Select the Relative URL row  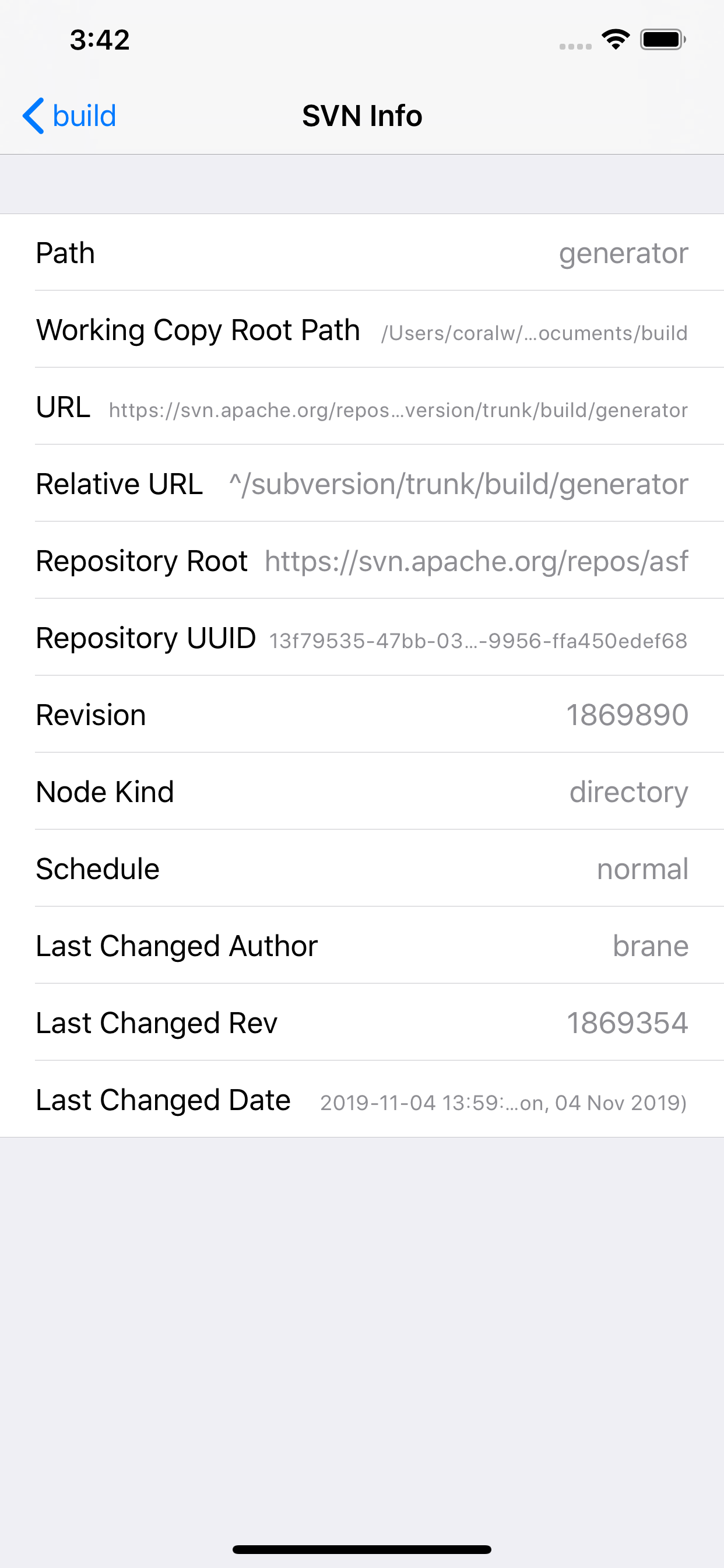pyautogui.click(x=362, y=484)
